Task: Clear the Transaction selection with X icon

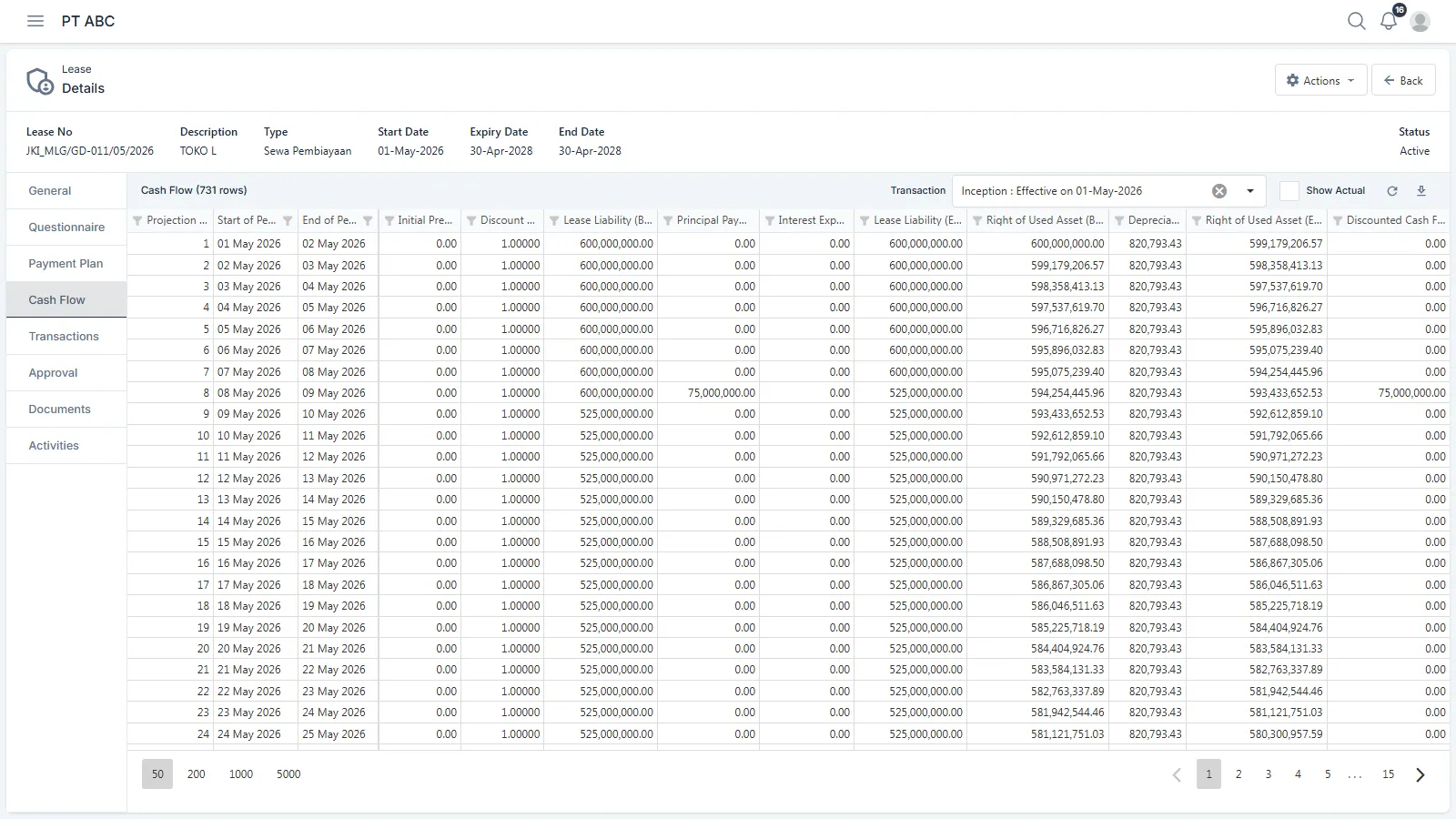Action: pos(1219,191)
